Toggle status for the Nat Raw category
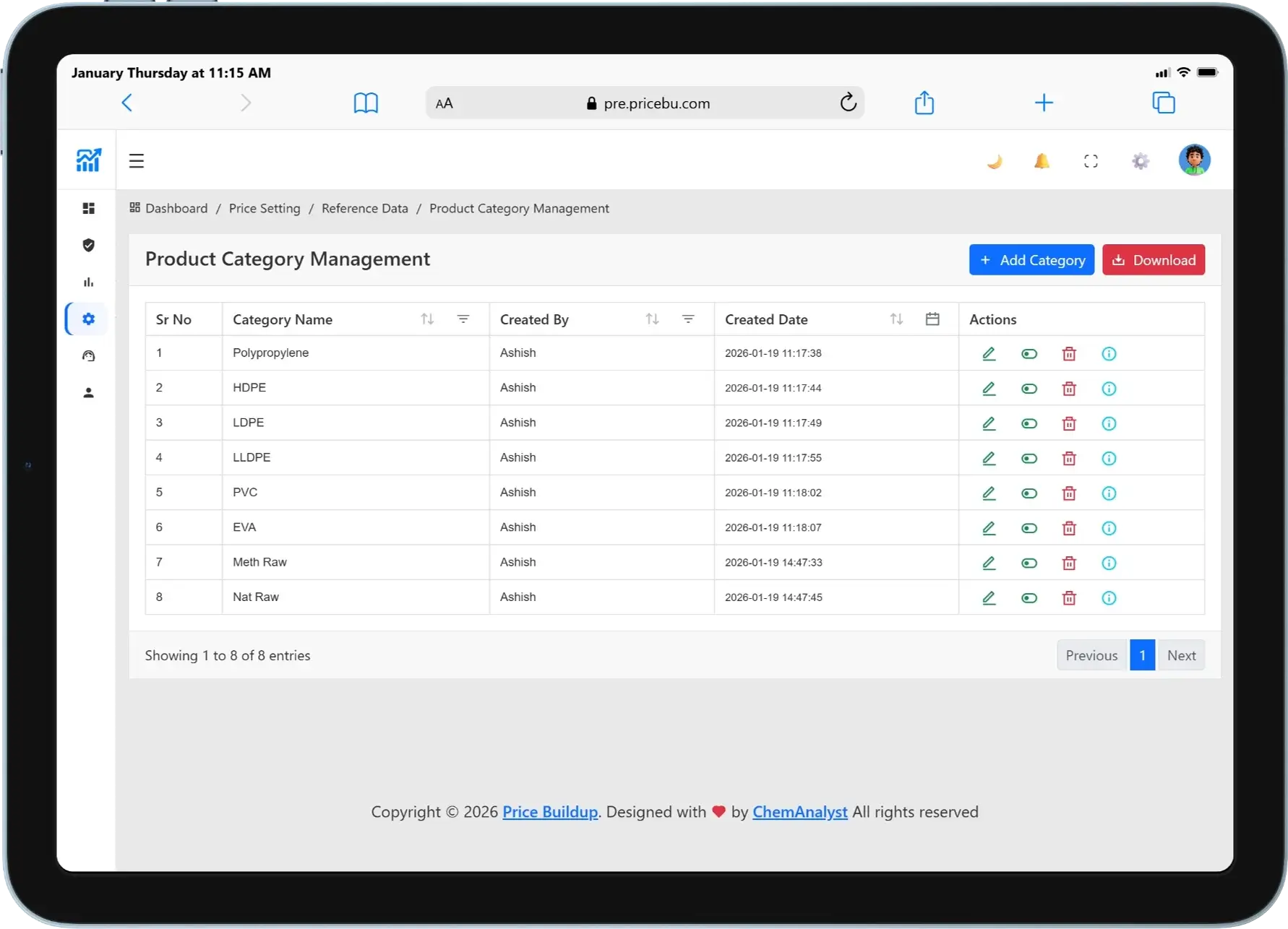This screenshot has height=929, width=1288. [x=1029, y=597]
